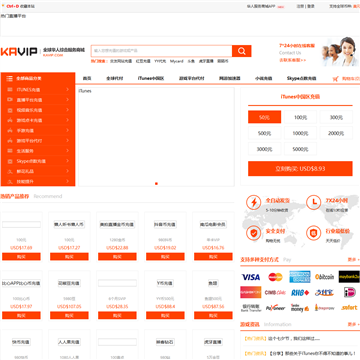Pick the 5000元 recharge amount option

pyautogui.click(x=300, y=149)
